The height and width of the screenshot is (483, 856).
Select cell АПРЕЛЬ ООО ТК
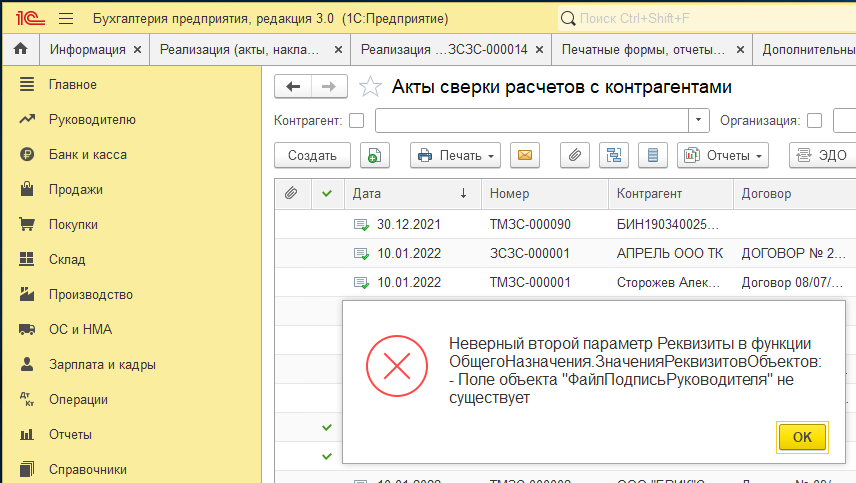pyautogui.click(x=670, y=253)
